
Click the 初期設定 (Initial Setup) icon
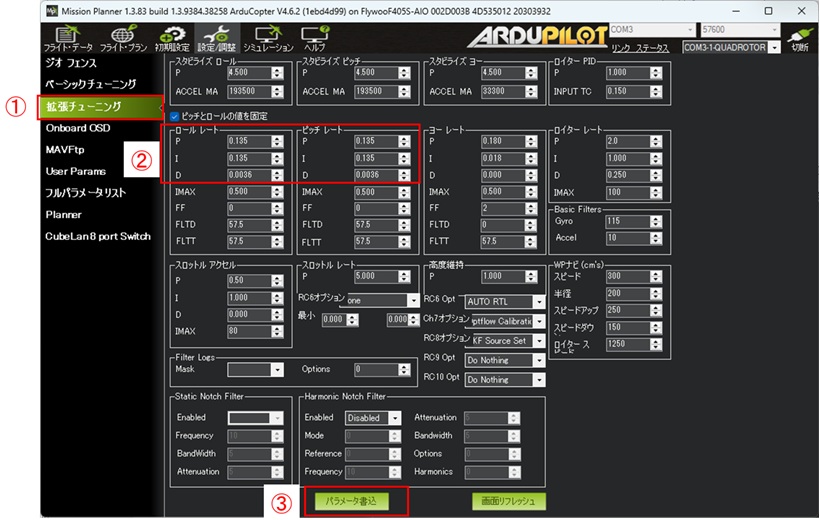click(173, 36)
